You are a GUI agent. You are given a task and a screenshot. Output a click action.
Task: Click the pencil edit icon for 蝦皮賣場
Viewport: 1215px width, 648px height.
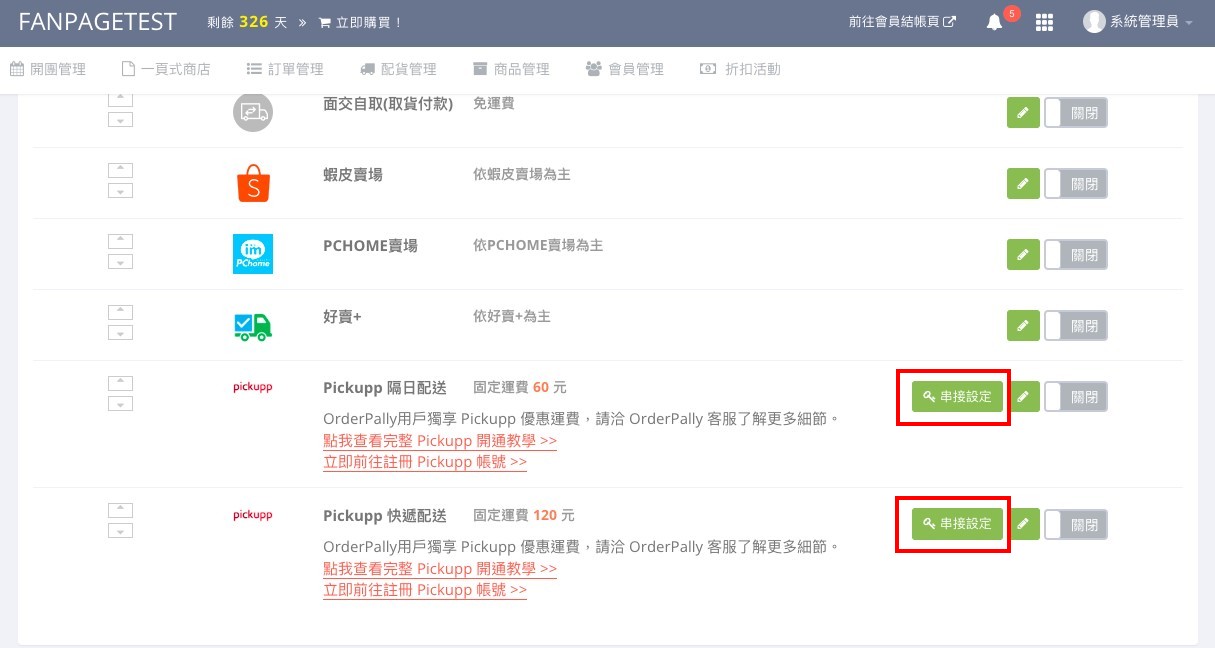[x=1023, y=184]
